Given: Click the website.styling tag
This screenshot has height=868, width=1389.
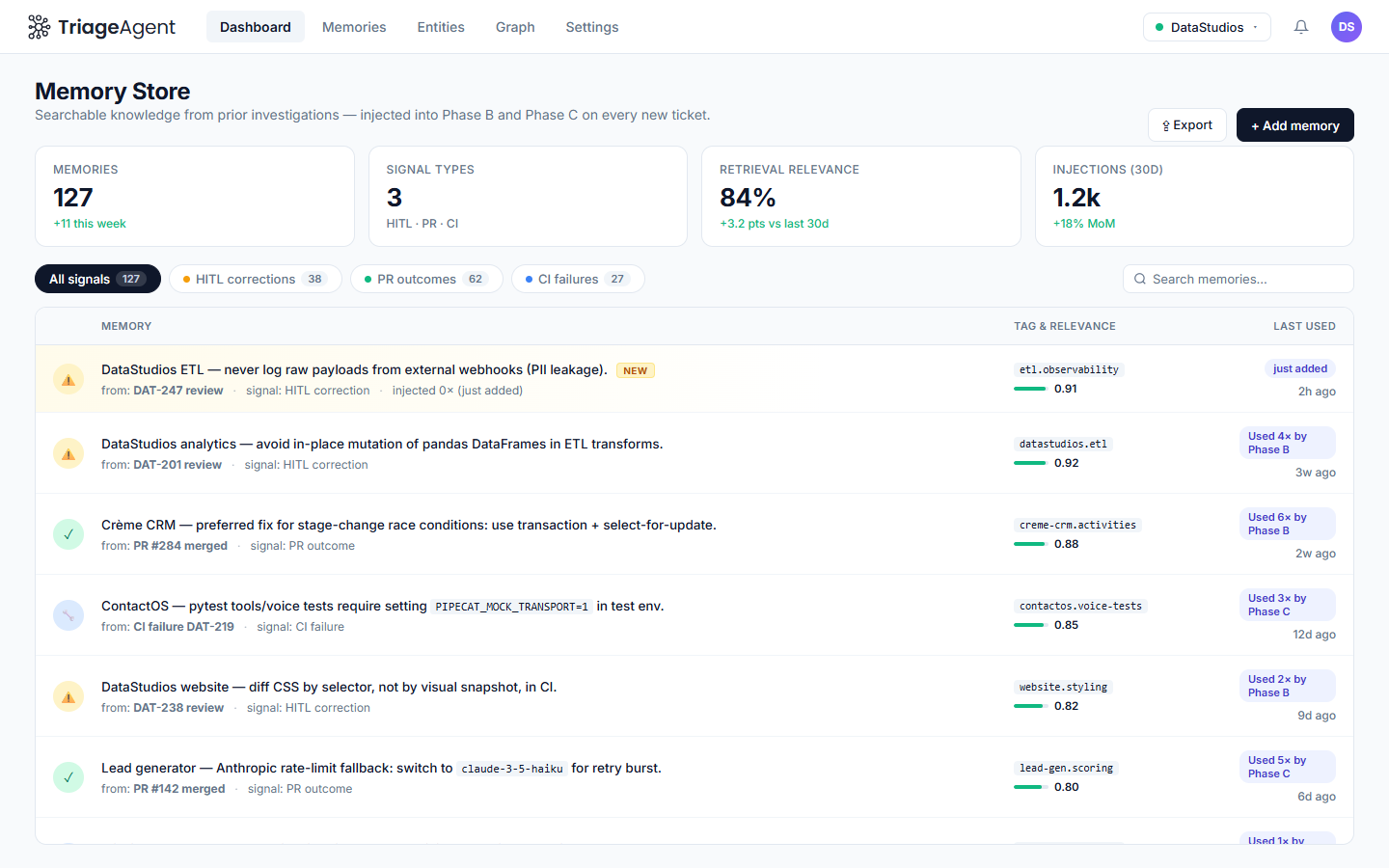Looking at the screenshot, I should (1063, 687).
